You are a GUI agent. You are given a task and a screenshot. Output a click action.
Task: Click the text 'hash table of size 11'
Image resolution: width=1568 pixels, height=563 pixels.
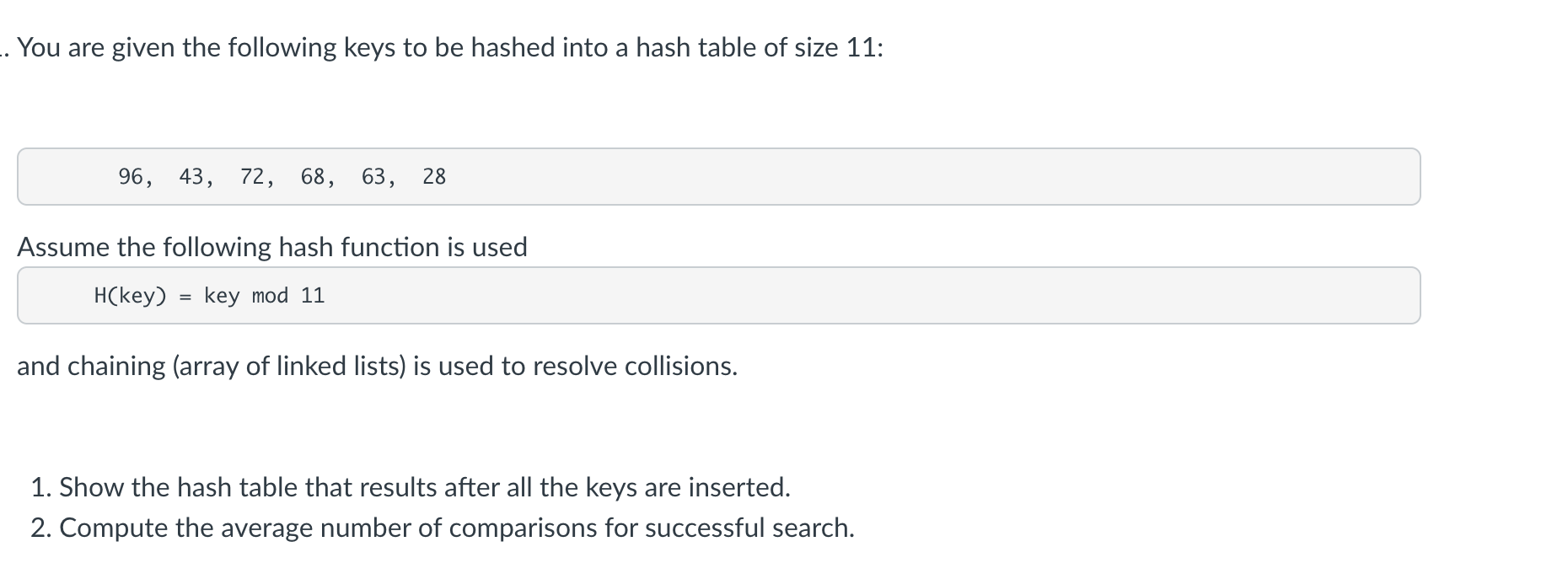[758, 48]
